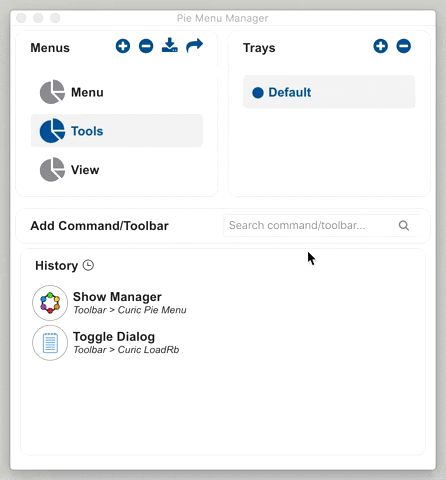Image resolution: width=446 pixels, height=480 pixels.
Task: Click the import menus download icon
Action: [x=170, y=45]
